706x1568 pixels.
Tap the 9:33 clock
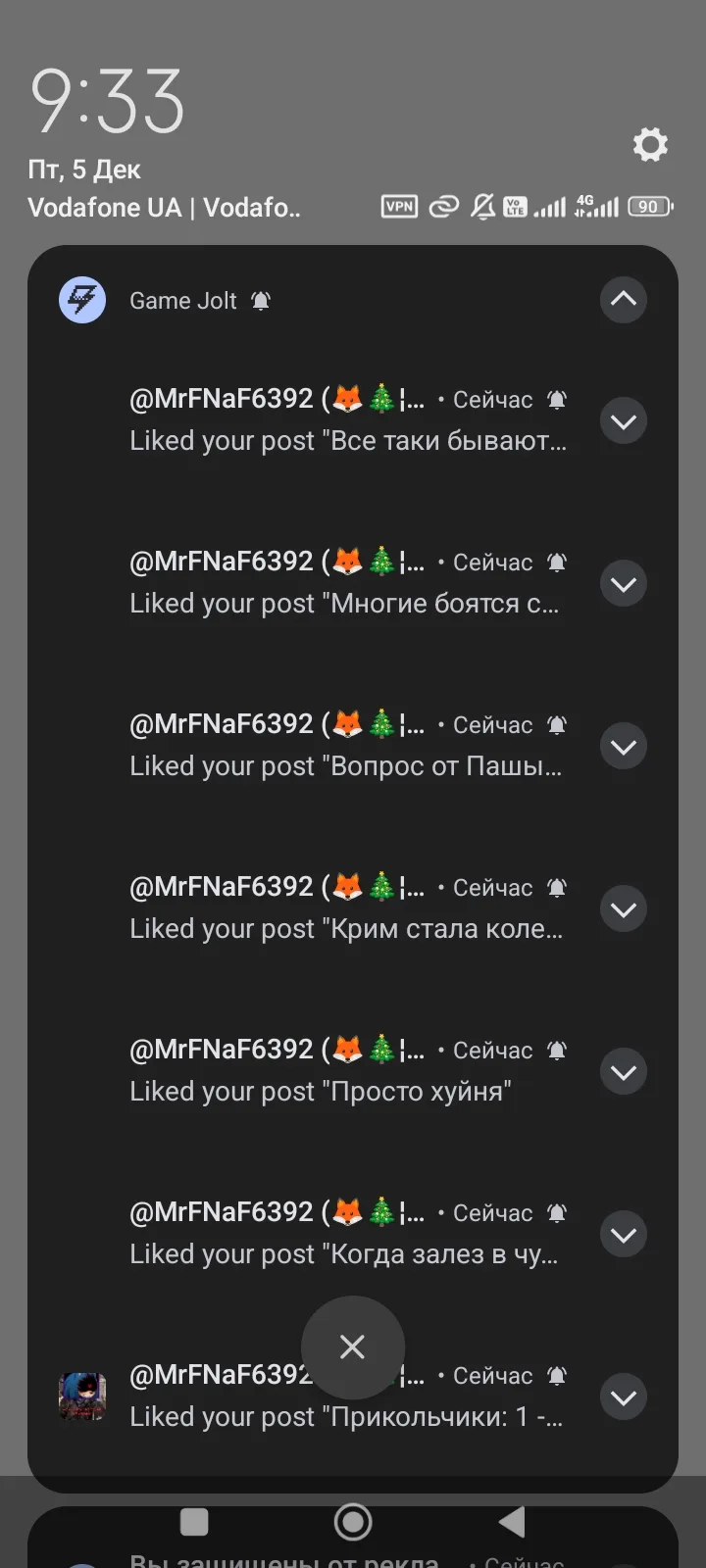coord(108,102)
